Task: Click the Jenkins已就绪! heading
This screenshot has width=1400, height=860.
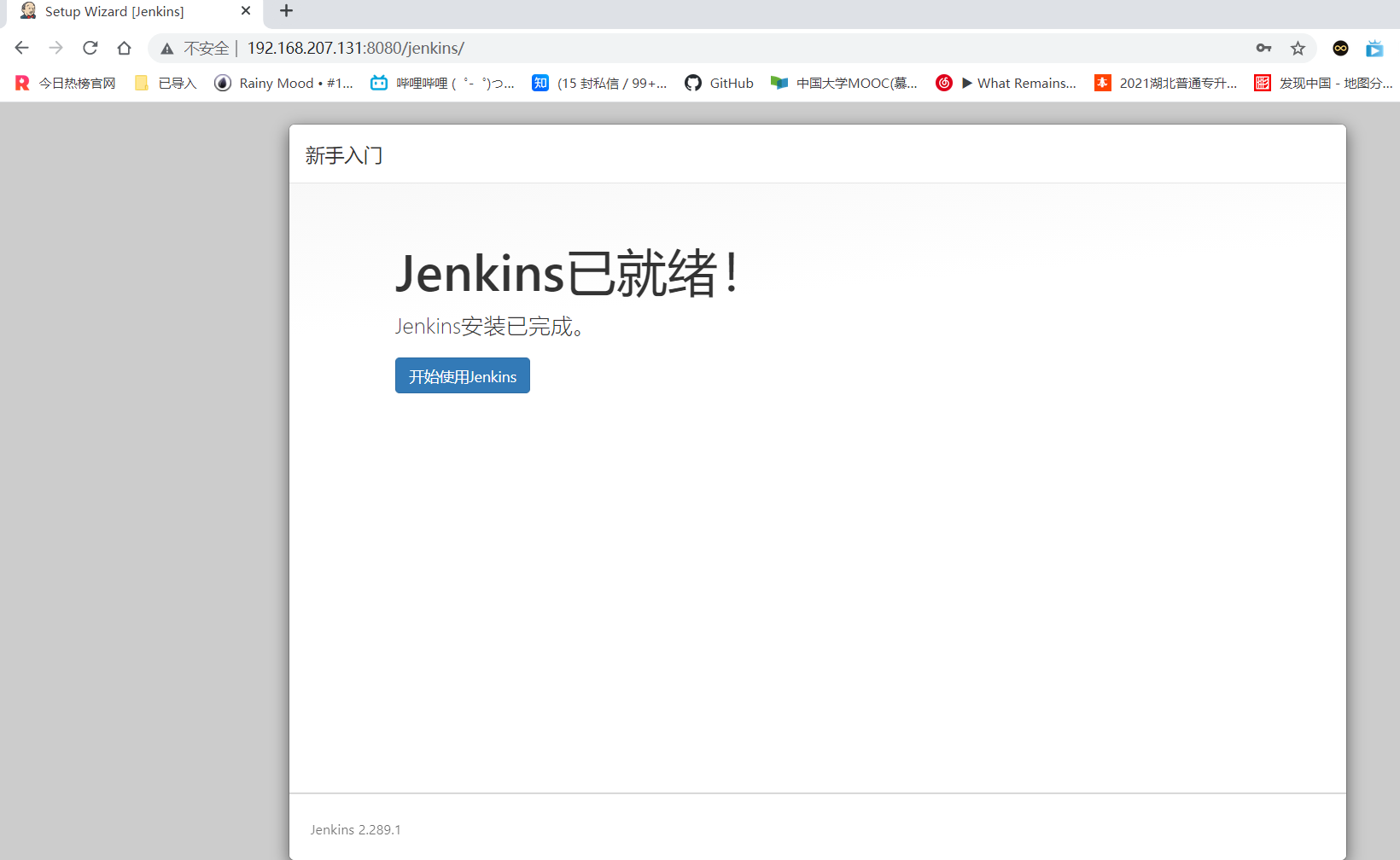Action: pyautogui.click(x=567, y=273)
